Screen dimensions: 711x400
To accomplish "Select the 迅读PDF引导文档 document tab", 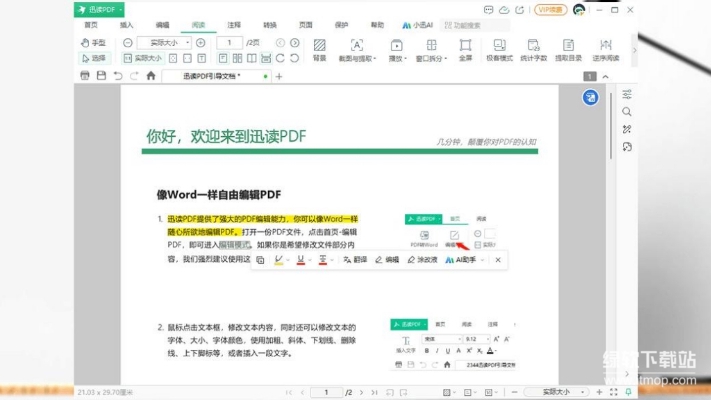I will tap(217, 76).
